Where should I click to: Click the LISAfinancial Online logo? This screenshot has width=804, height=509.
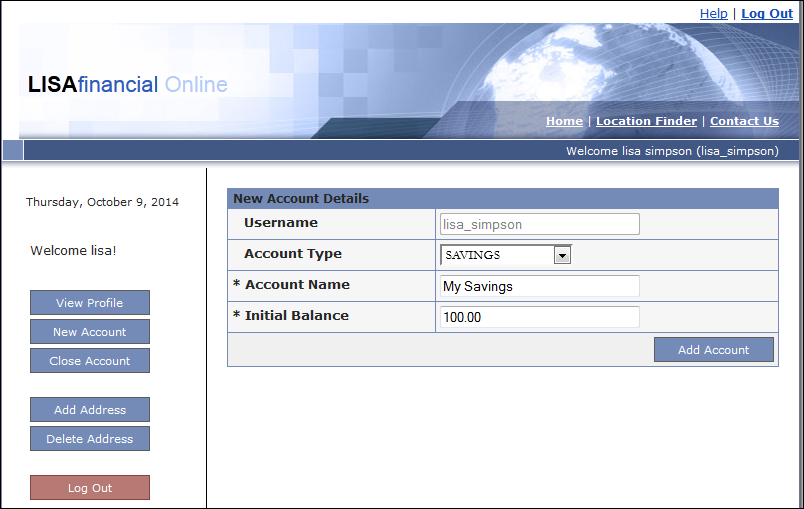[128, 85]
